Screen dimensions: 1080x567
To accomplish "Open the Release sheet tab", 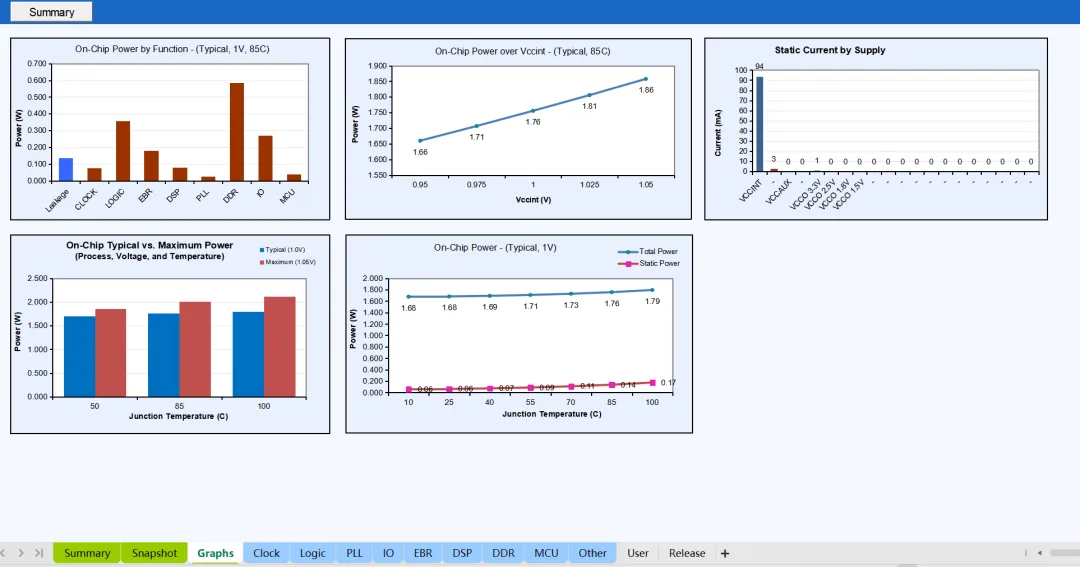I will (x=687, y=553).
